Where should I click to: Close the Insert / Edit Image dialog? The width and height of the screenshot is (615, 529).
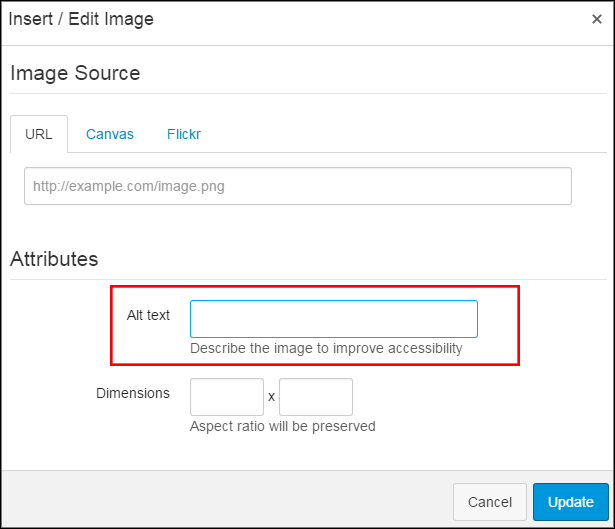597,19
